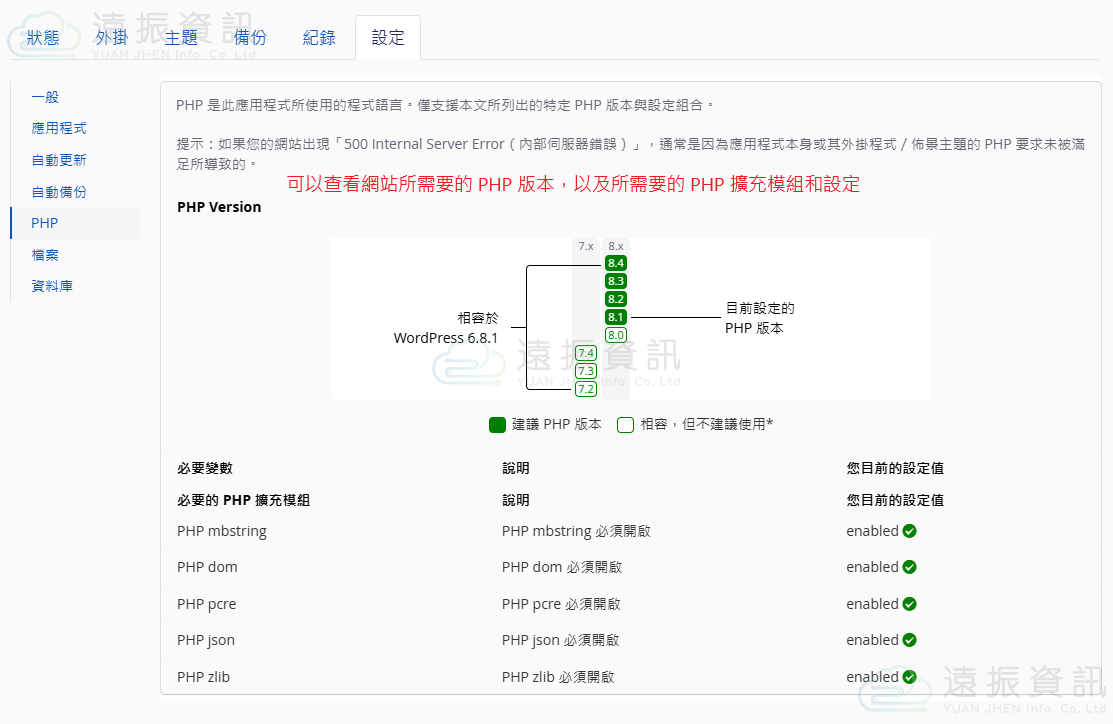This screenshot has height=724, width=1113.
Task: Open 一般 settings in sidebar
Action: (x=46, y=97)
